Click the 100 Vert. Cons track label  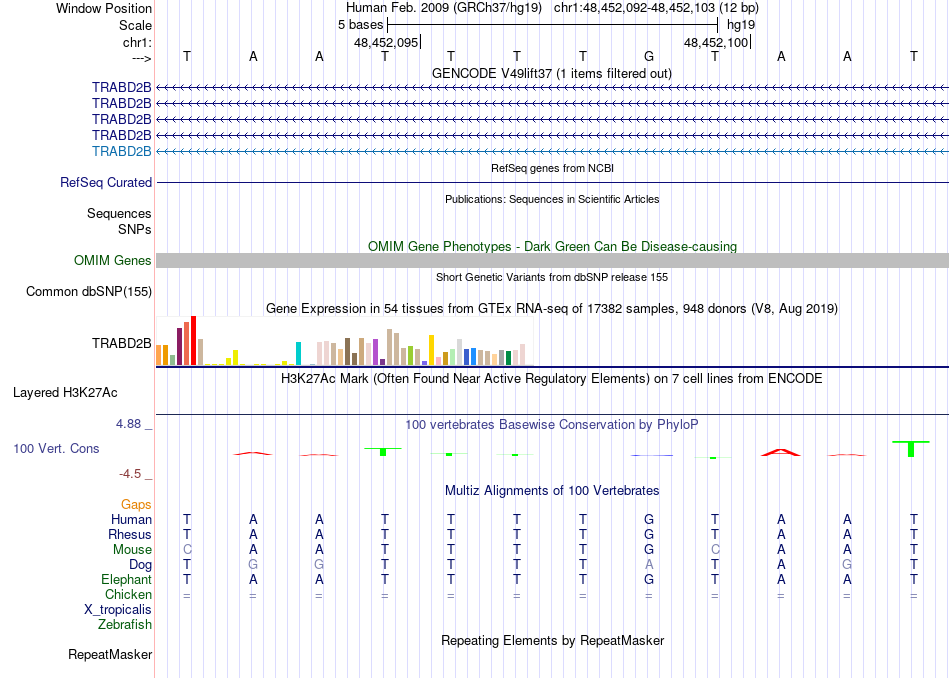click(56, 448)
